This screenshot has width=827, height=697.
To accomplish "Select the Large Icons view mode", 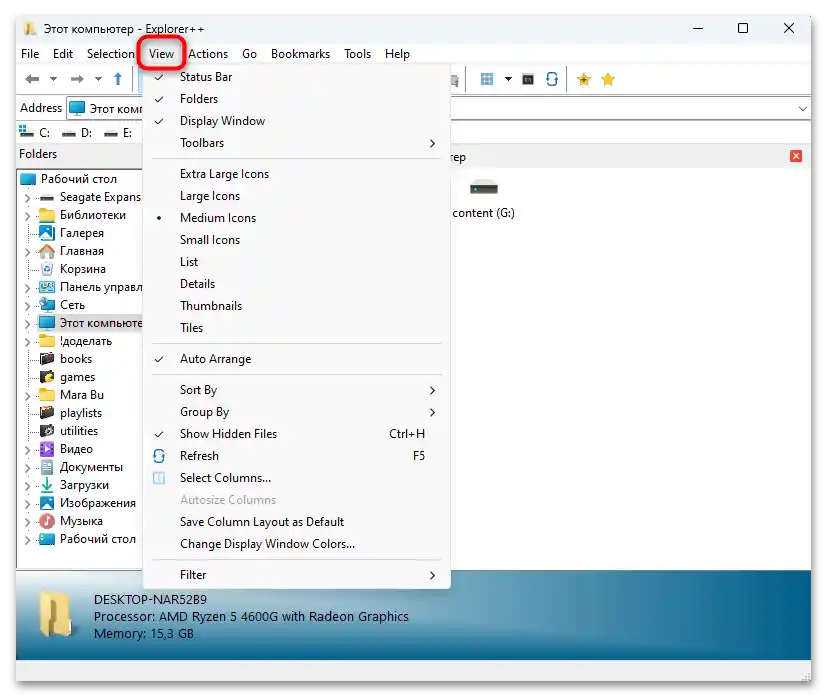I will coord(209,195).
